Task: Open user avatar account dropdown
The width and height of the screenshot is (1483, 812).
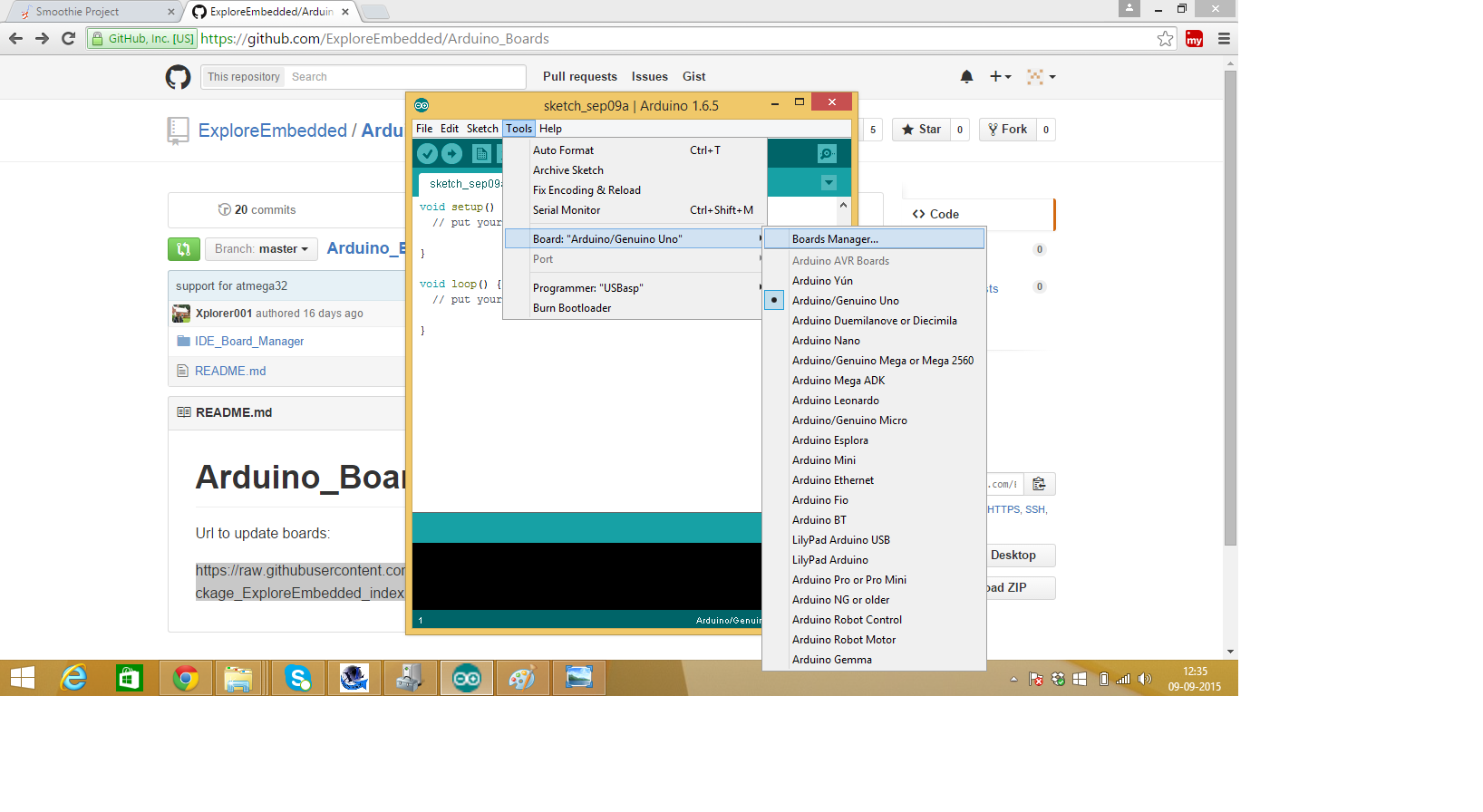Action: (1041, 77)
